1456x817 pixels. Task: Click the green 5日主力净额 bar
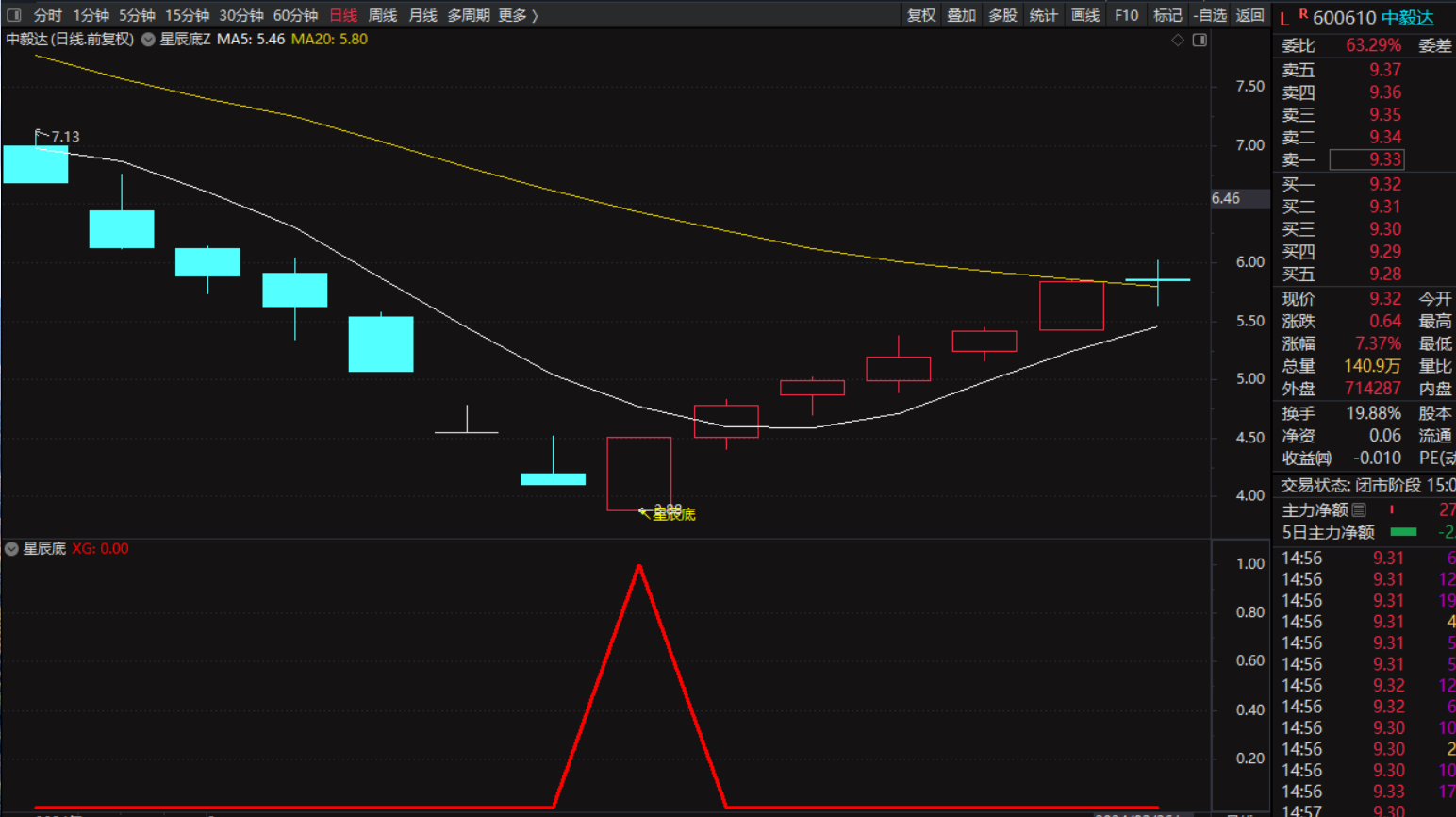click(x=1403, y=532)
